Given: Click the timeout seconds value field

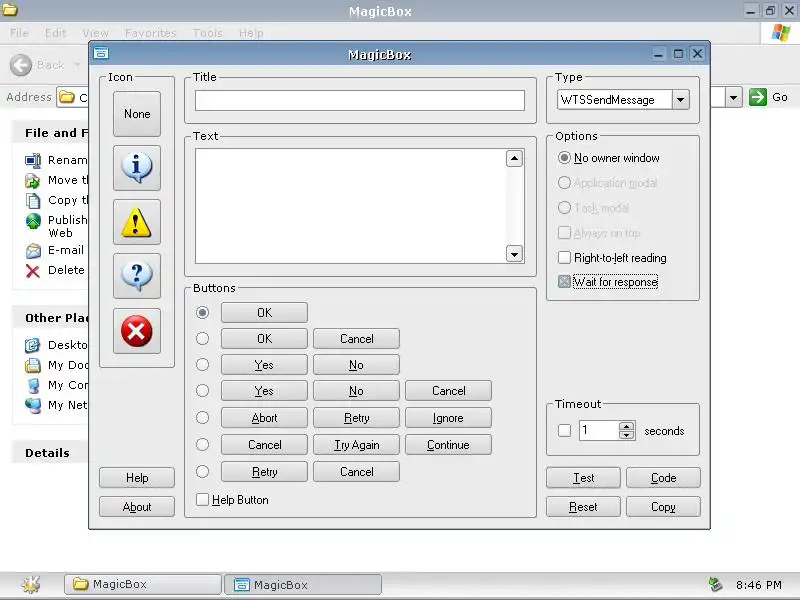Looking at the screenshot, I should [599, 431].
